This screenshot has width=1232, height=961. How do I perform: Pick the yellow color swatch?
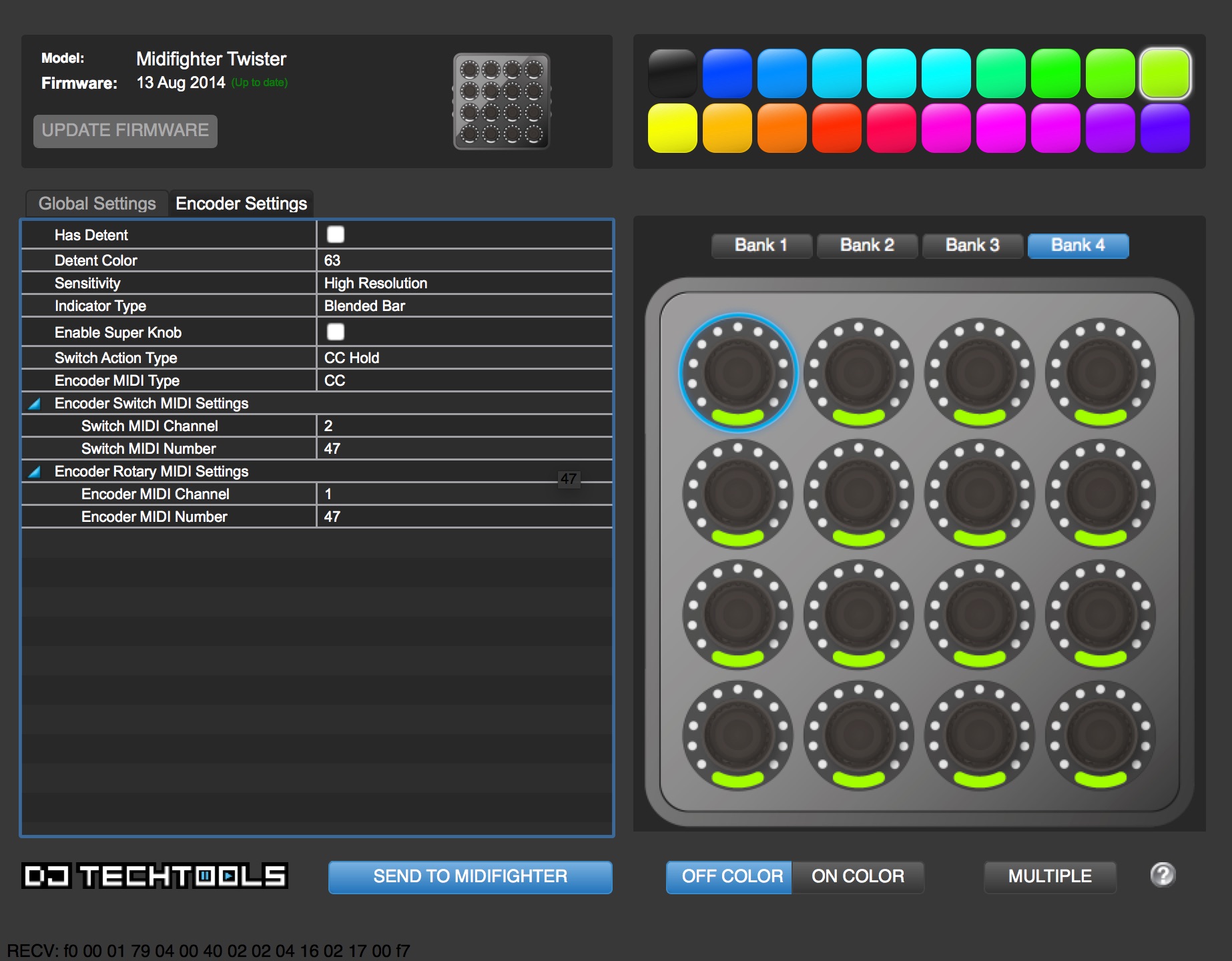click(x=673, y=128)
